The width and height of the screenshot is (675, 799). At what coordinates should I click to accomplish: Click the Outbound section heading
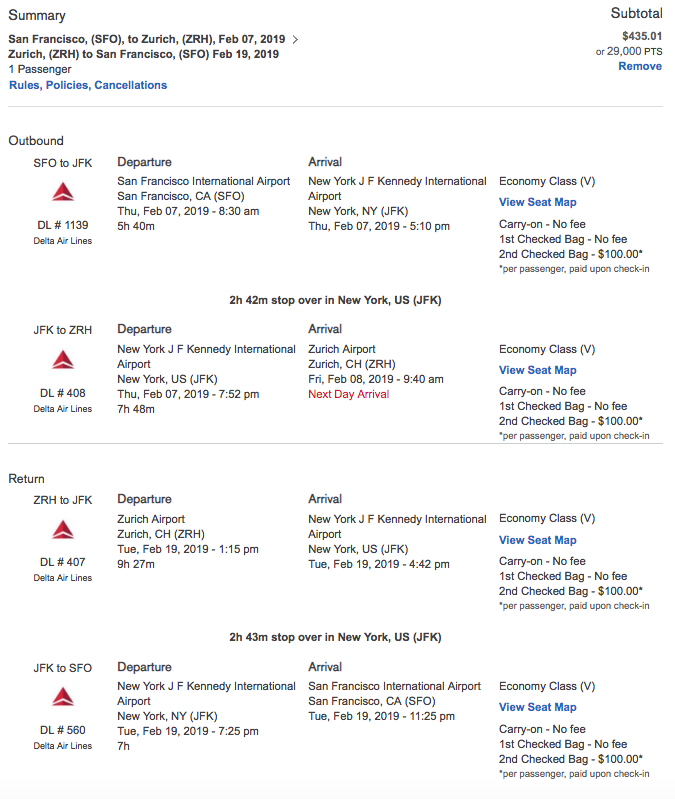[36, 141]
